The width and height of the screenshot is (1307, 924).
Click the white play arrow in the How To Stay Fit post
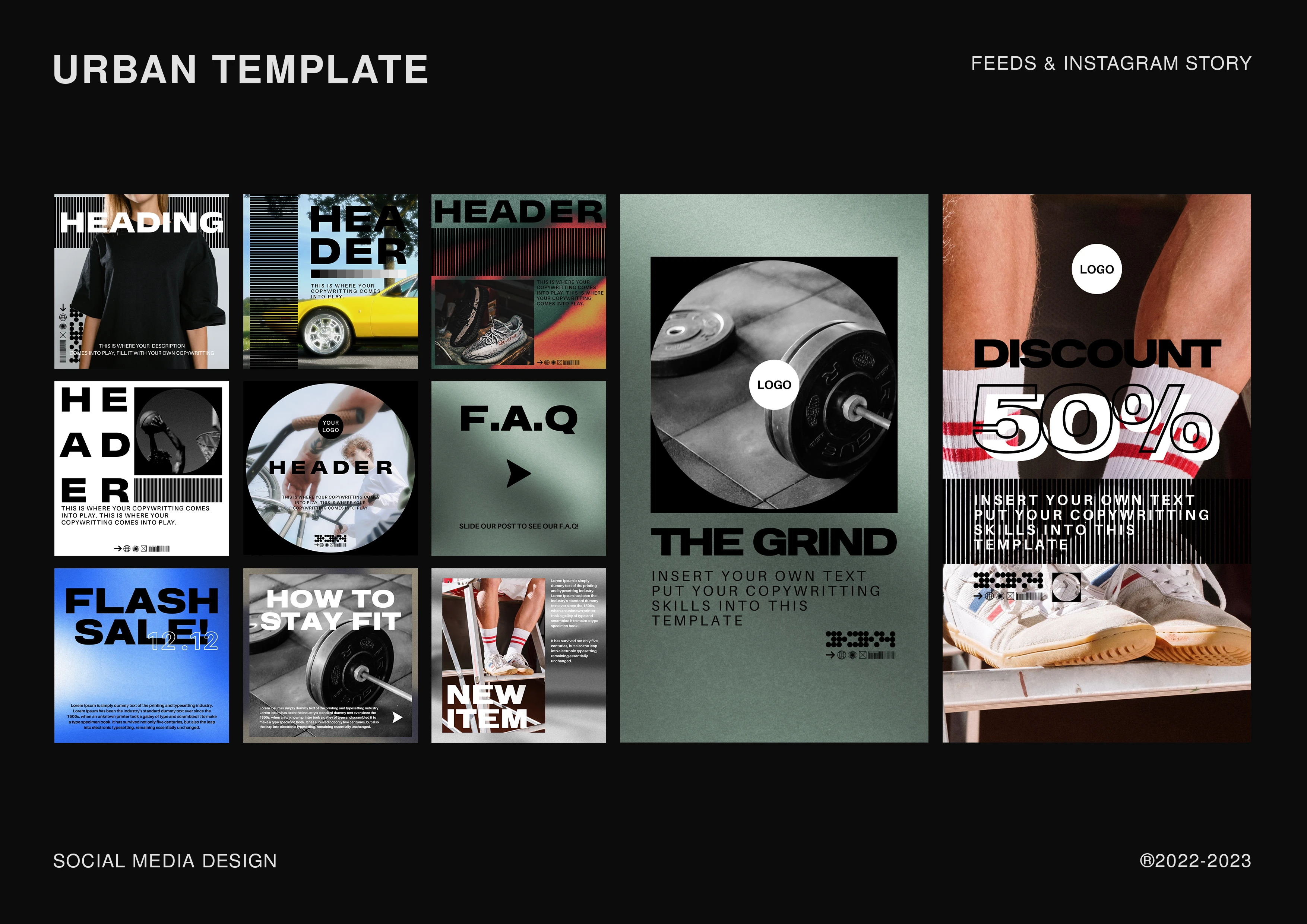[x=397, y=717]
